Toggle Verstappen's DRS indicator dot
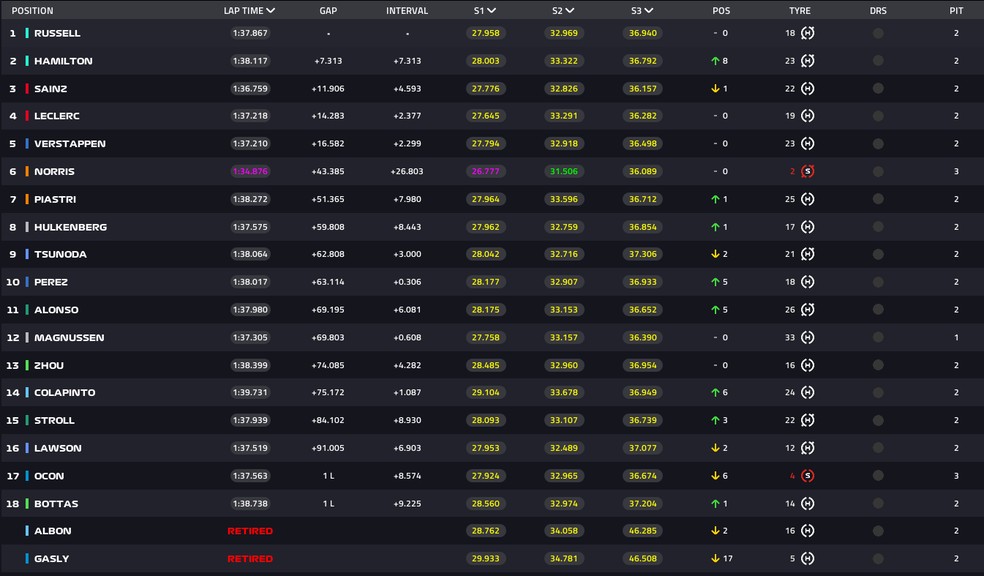The width and height of the screenshot is (984, 576). pos(878,144)
